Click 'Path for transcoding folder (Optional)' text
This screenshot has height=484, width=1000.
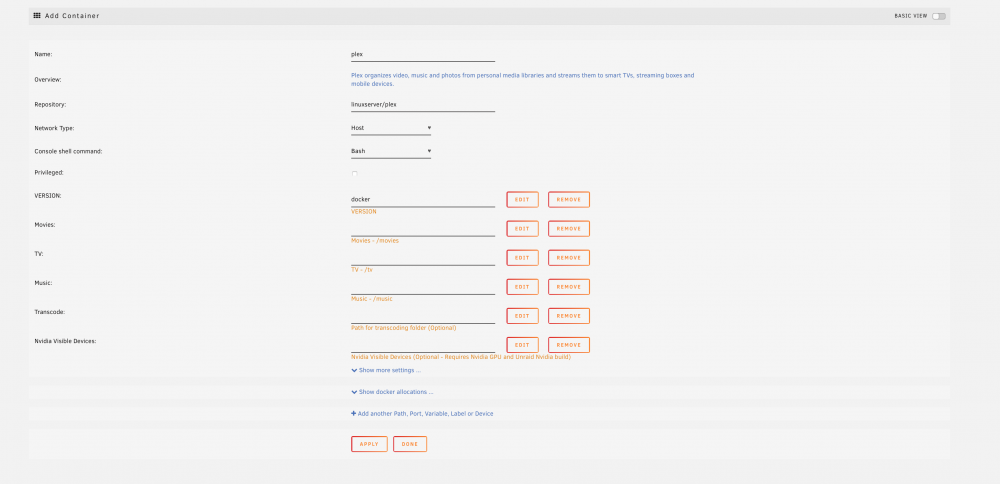coord(404,328)
